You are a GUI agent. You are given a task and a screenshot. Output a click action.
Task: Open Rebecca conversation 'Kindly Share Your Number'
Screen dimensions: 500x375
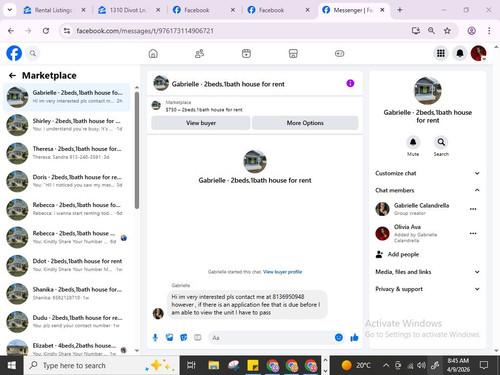[67, 237]
